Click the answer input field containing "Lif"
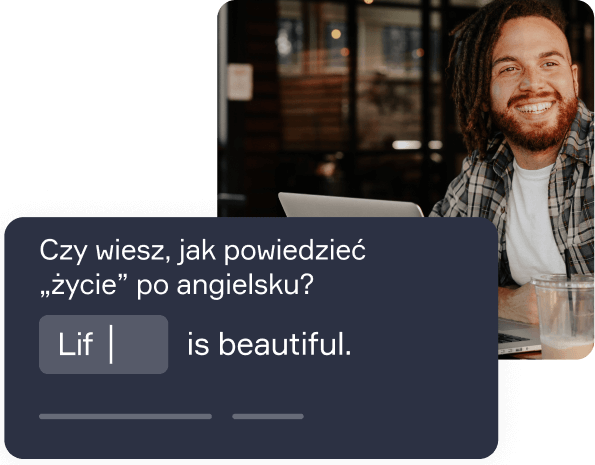 pyautogui.click(x=103, y=344)
